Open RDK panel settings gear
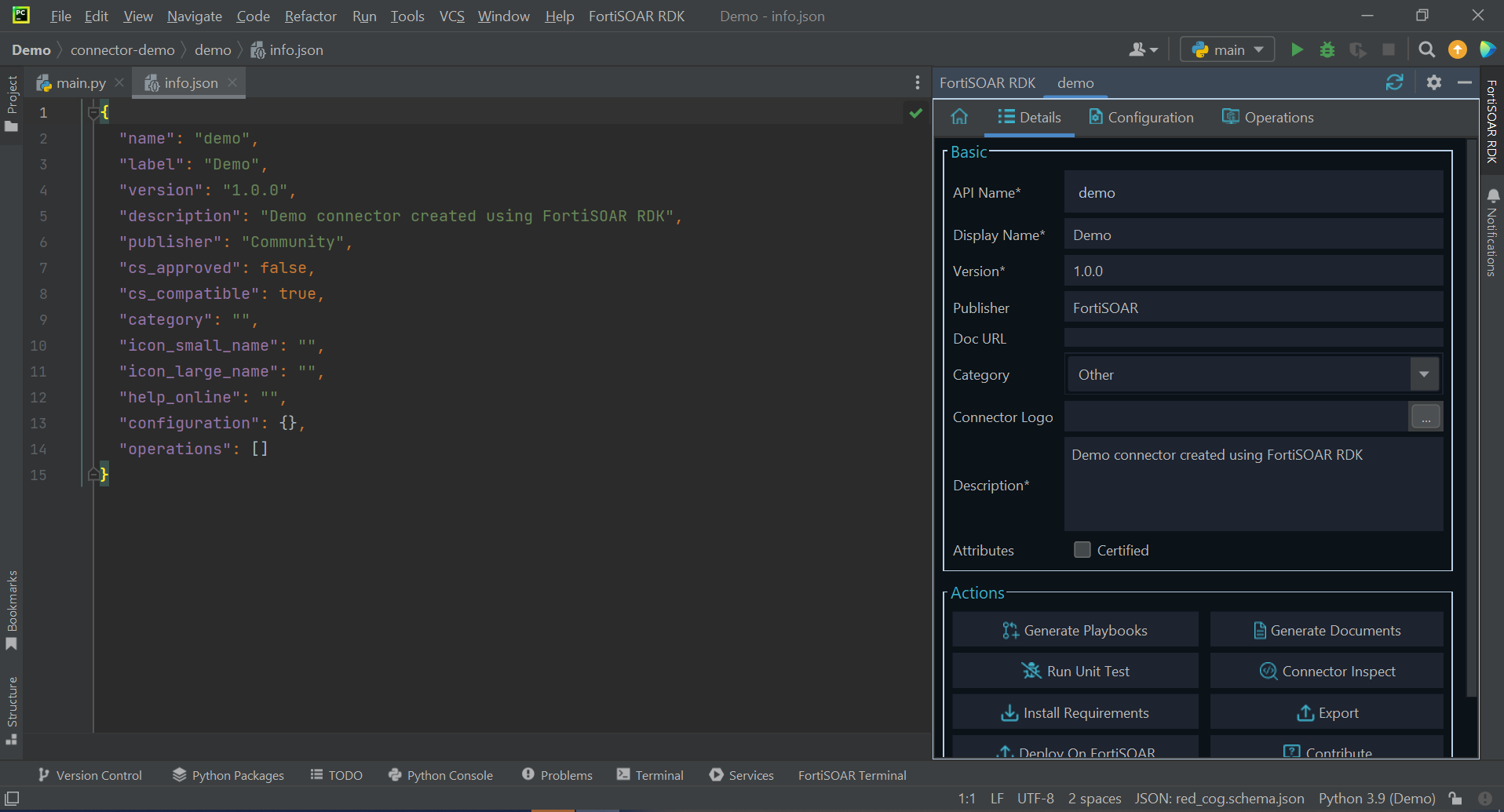This screenshot has width=1504, height=812. (x=1433, y=82)
